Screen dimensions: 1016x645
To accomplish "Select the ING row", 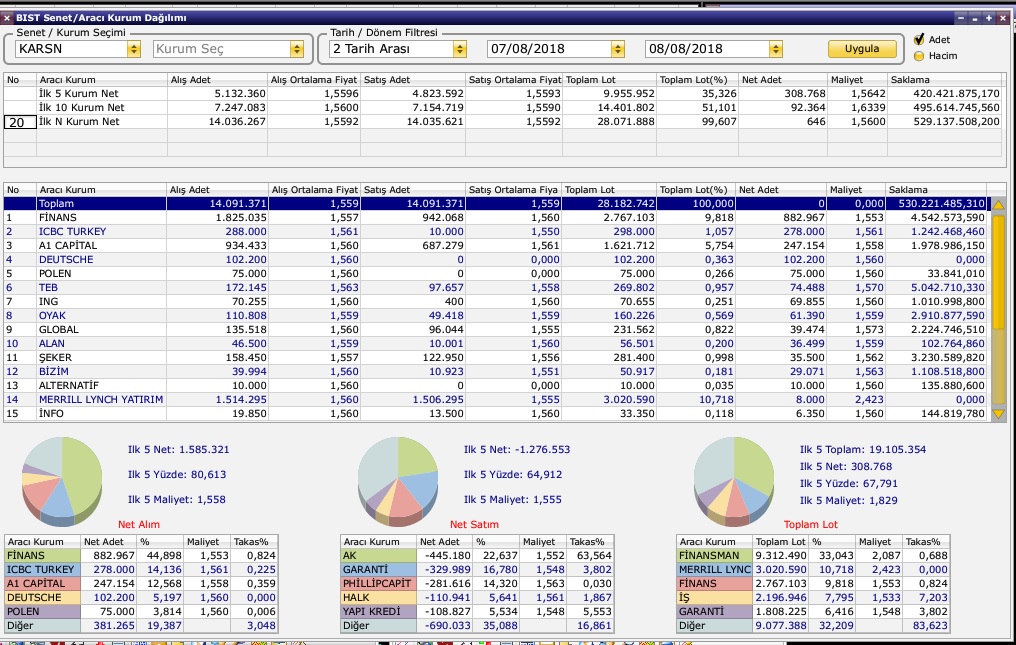I will tap(496, 301).
